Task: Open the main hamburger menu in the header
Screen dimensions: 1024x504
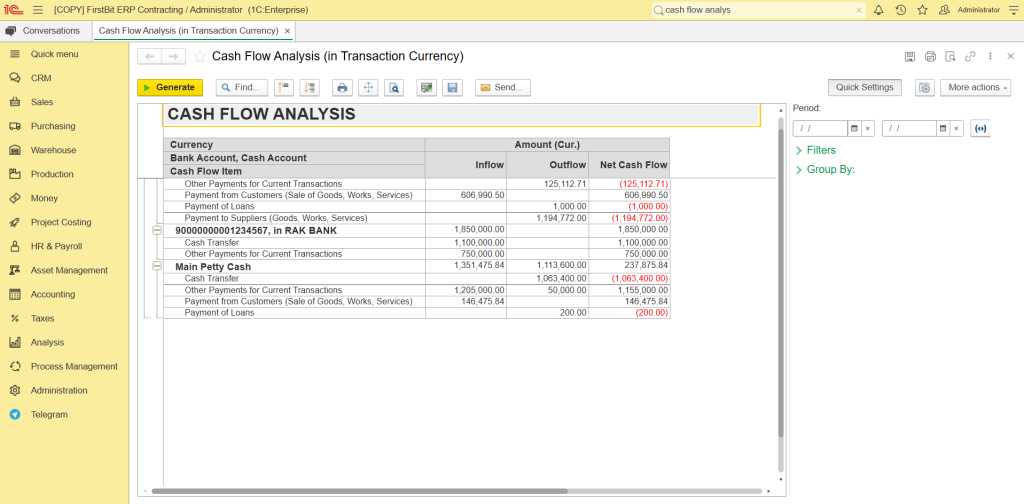Action: pos(38,10)
